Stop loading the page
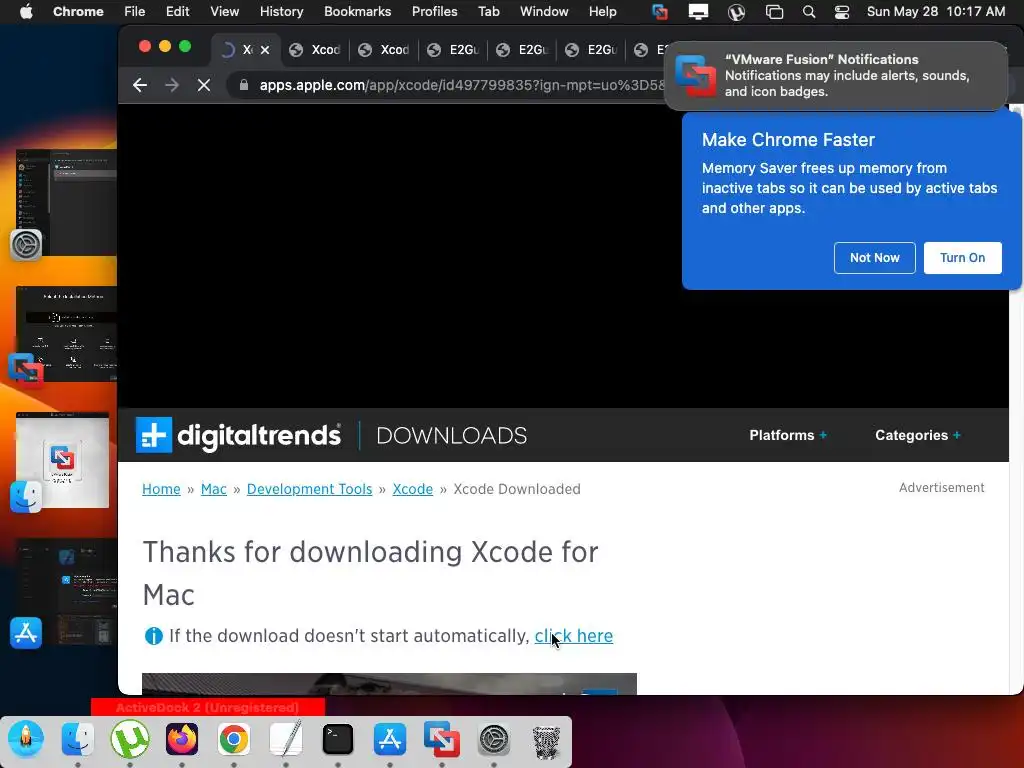Screen dimensions: 1024x768 pos(204,85)
